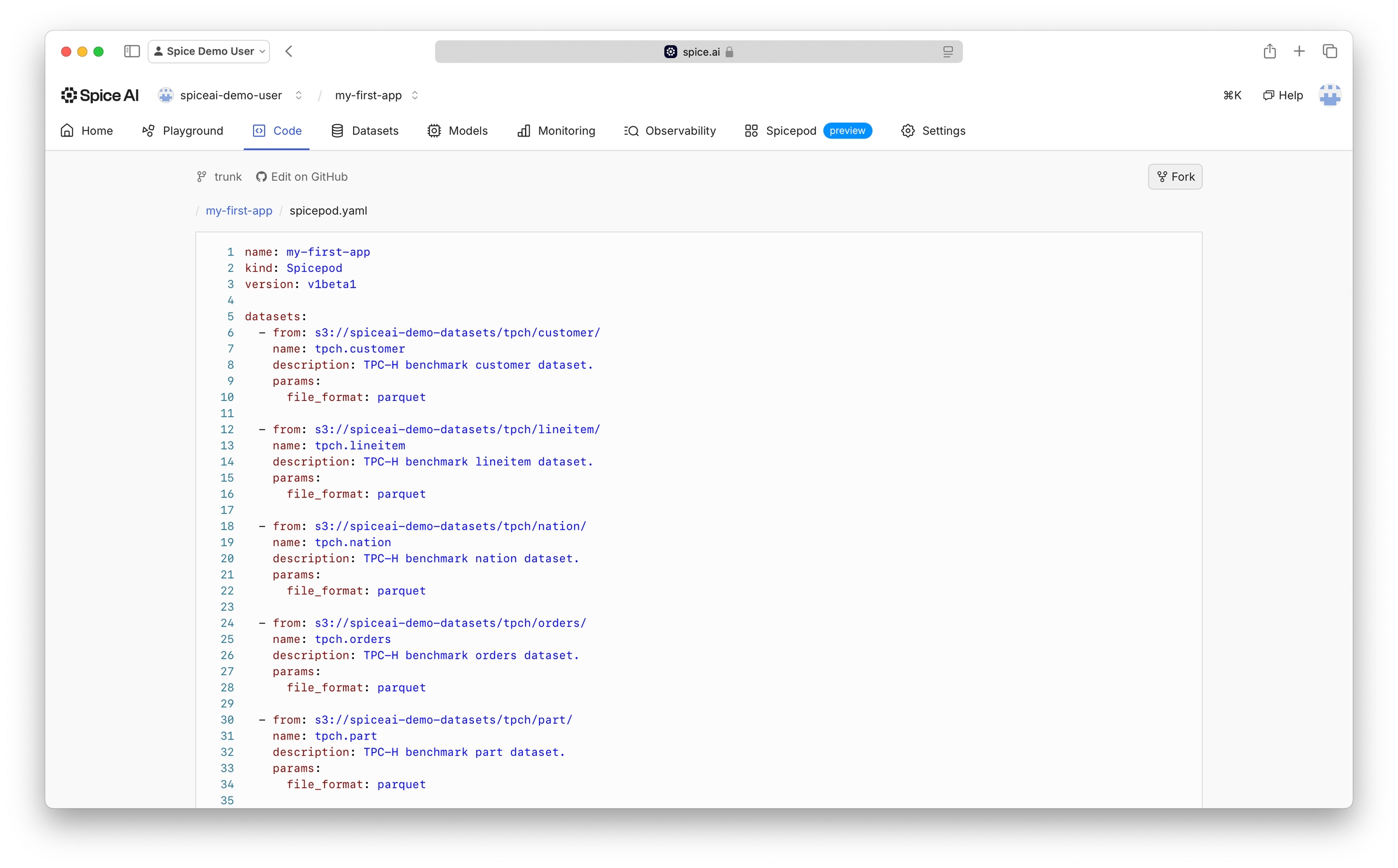Image resolution: width=1398 pixels, height=868 pixels.
Task: Click the browser share icon
Action: 1269,52
